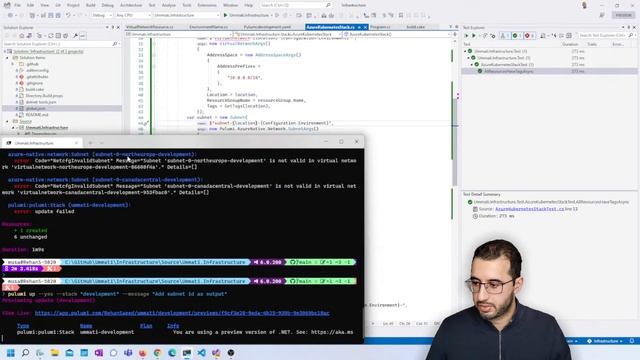This screenshot has width=640, height=360.
Task: Switch to Pulumi.development.yaml tab
Action: click(x=267, y=27)
